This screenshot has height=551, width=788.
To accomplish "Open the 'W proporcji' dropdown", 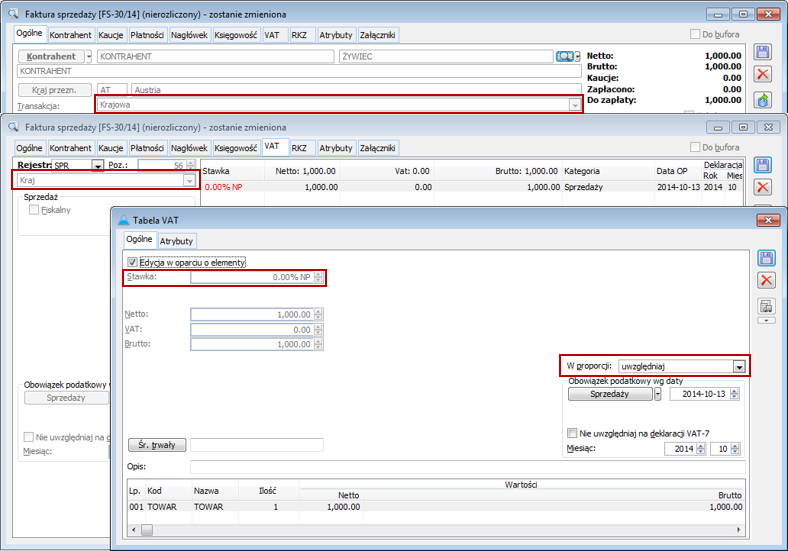I will pyautogui.click(x=739, y=367).
